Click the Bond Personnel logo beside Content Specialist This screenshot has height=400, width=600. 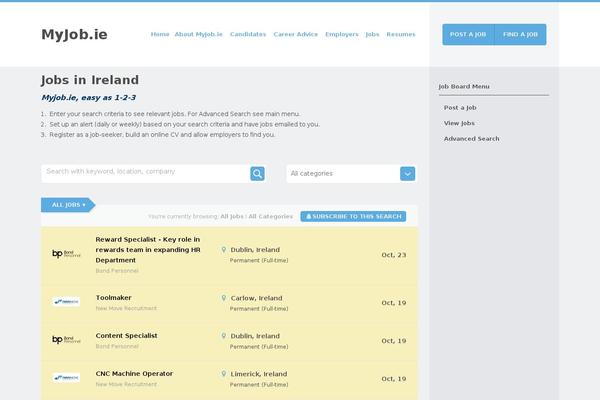tap(66, 340)
